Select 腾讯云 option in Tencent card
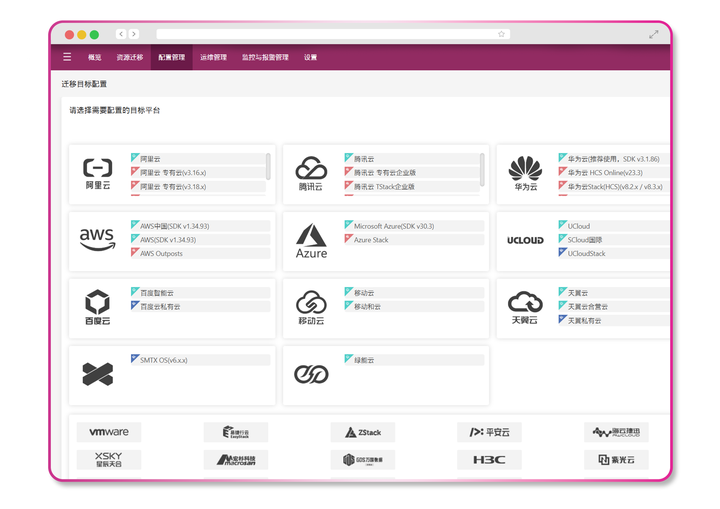720x509 pixels. [x=412, y=158]
